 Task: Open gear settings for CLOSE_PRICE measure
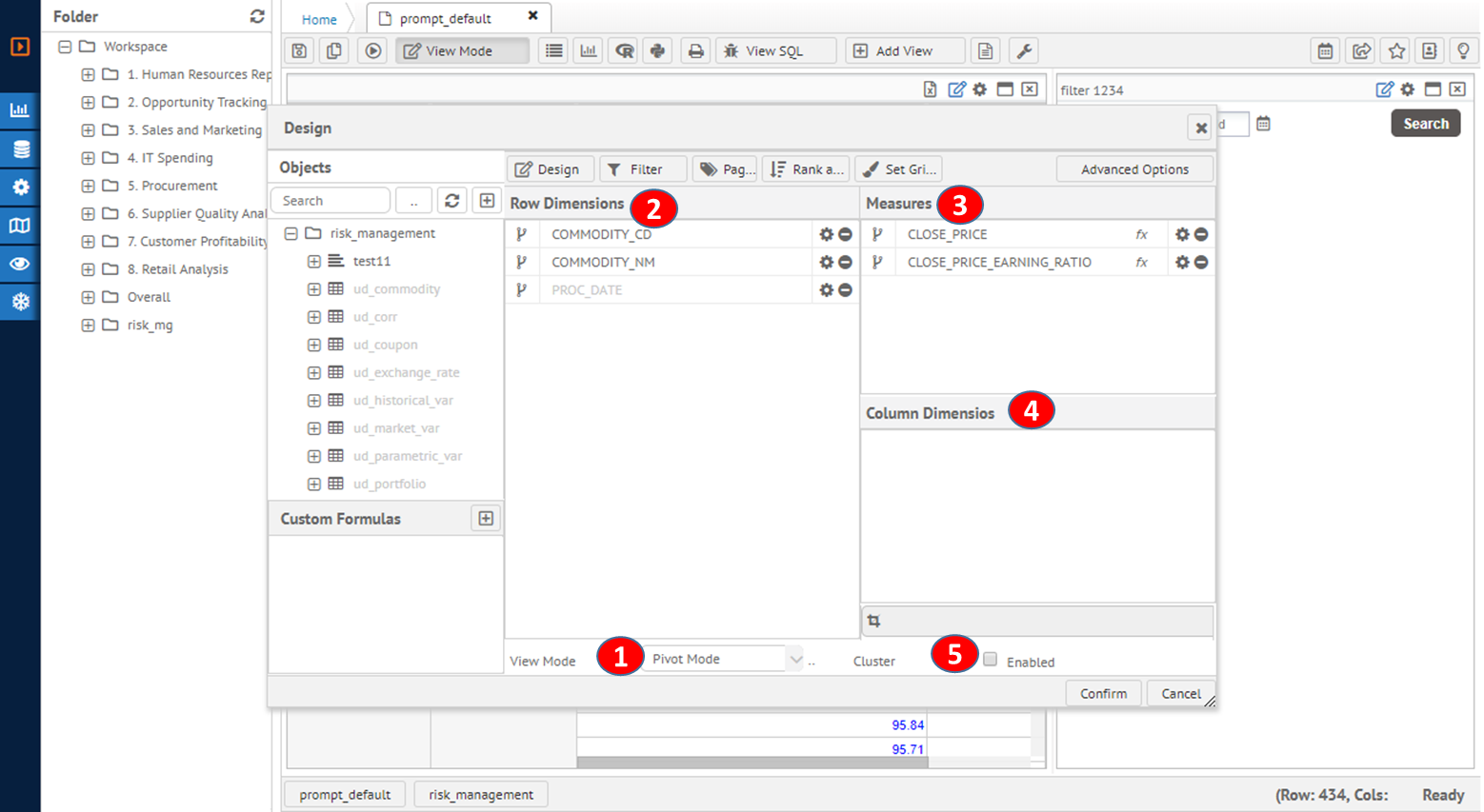(x=1182, y=234)
